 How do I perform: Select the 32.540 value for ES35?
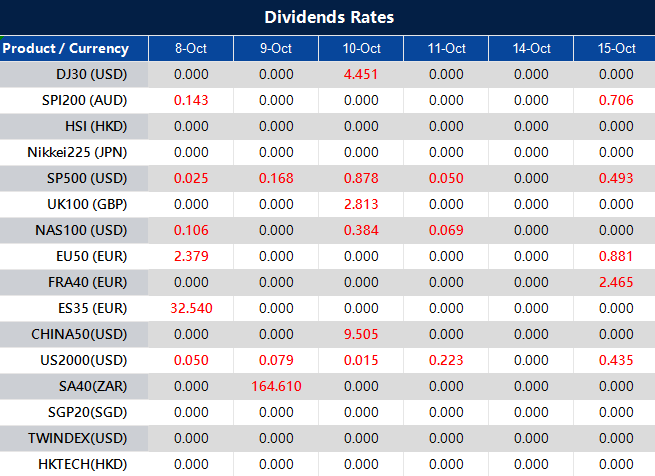coord(191,308)
